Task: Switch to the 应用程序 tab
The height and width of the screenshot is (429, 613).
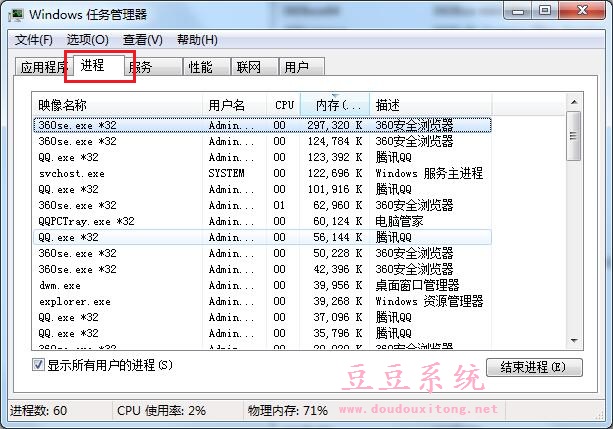Action: pos(42,67)
